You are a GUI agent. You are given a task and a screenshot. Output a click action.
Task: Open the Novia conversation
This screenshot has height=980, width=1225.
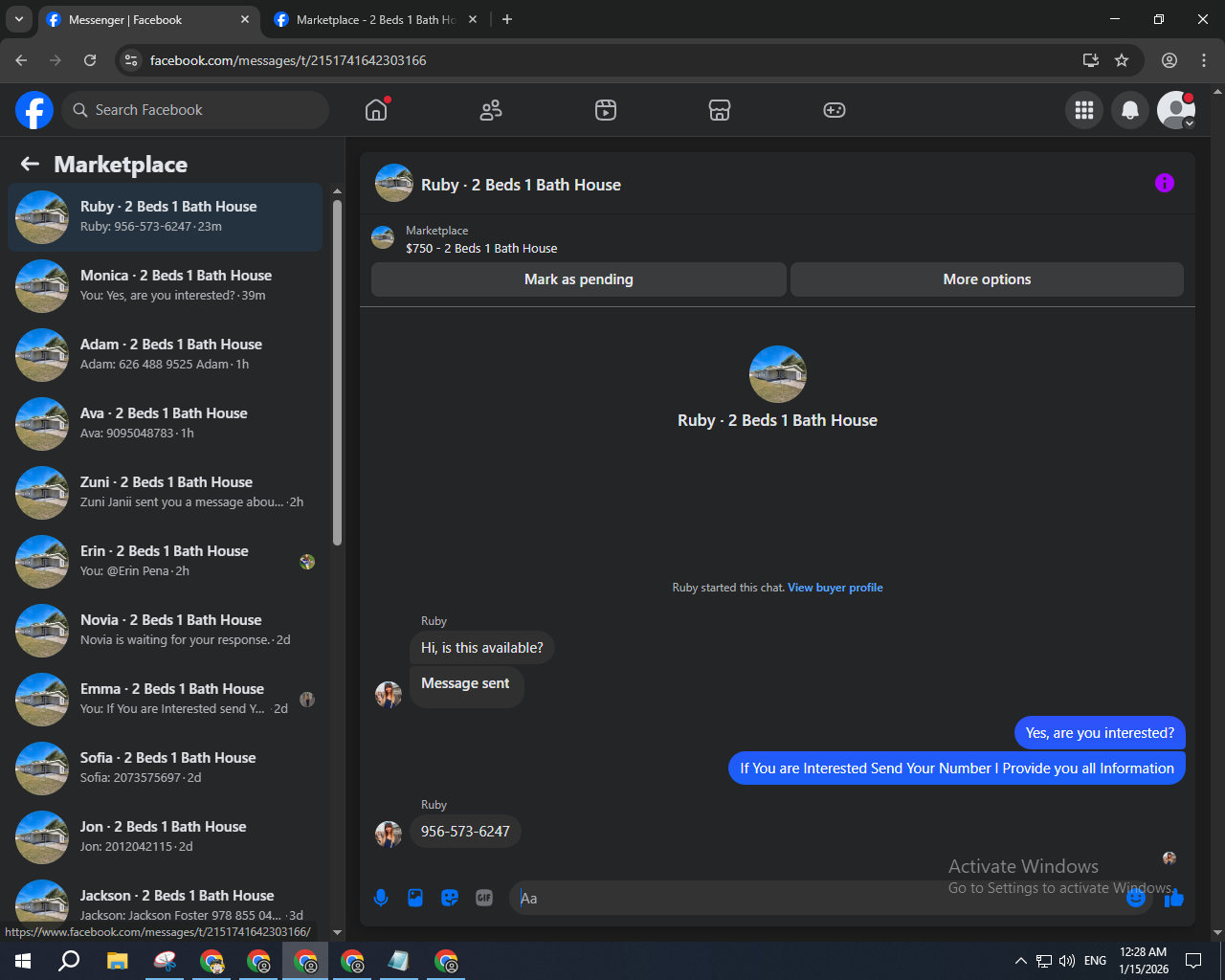coord(166,631)
